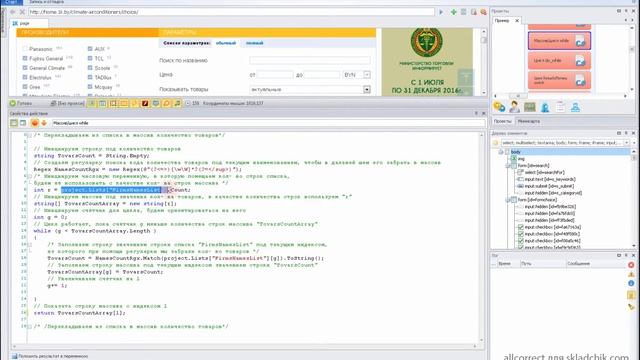
Task: Close the project tab with its X
Action: pyautogui.click(x=517, y=20)
